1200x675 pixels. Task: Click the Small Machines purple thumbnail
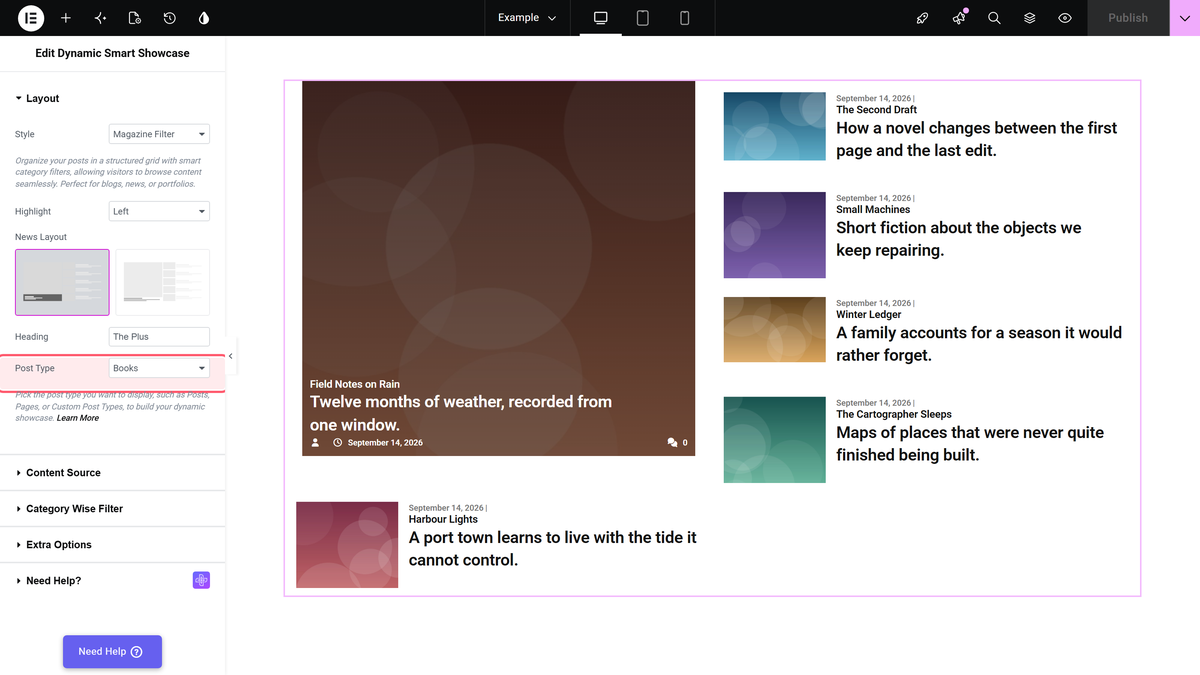775,235
